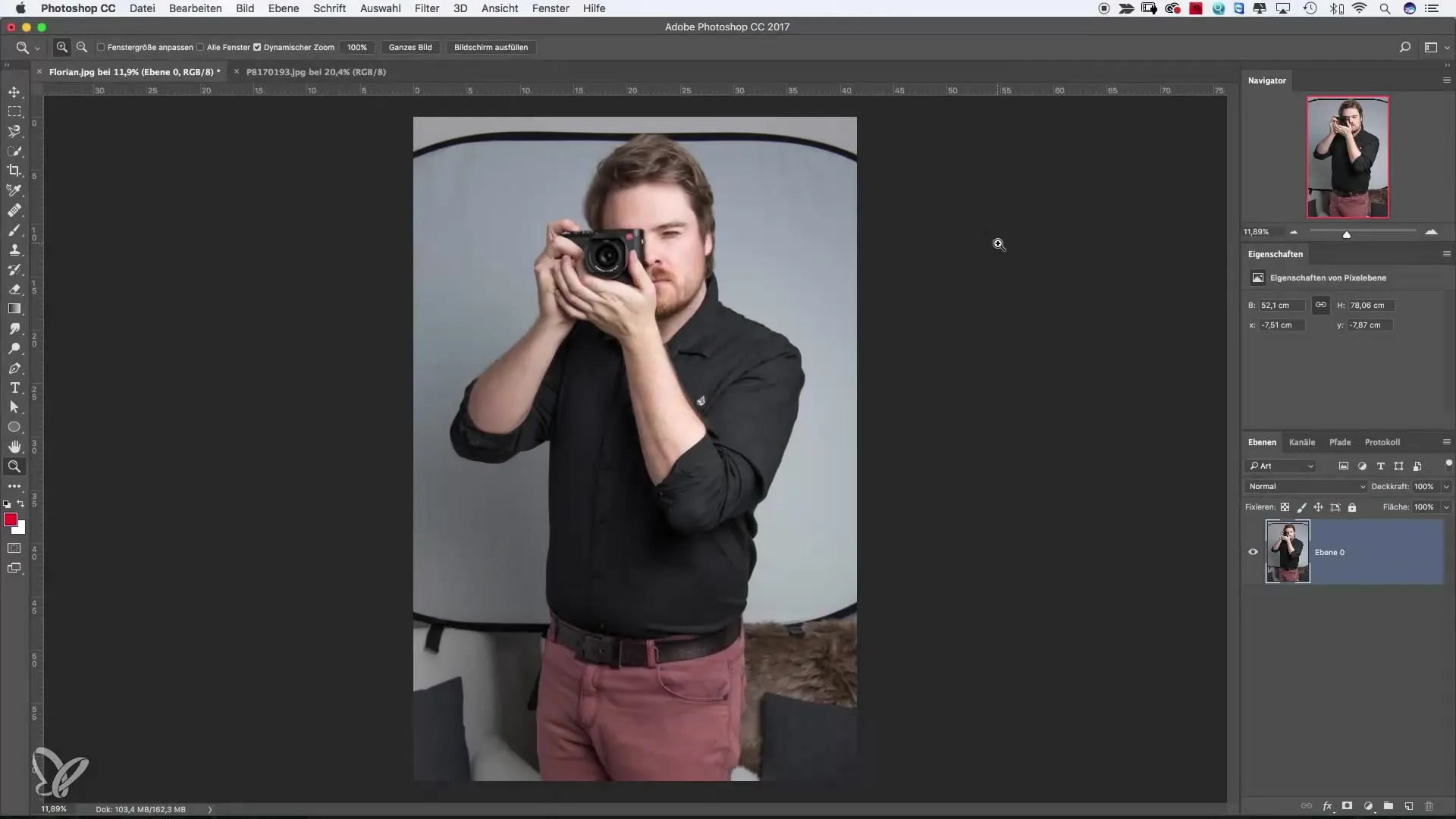Click width field showing 52,1 cm
This screenshot has width=1456, height=819.
1282,305
